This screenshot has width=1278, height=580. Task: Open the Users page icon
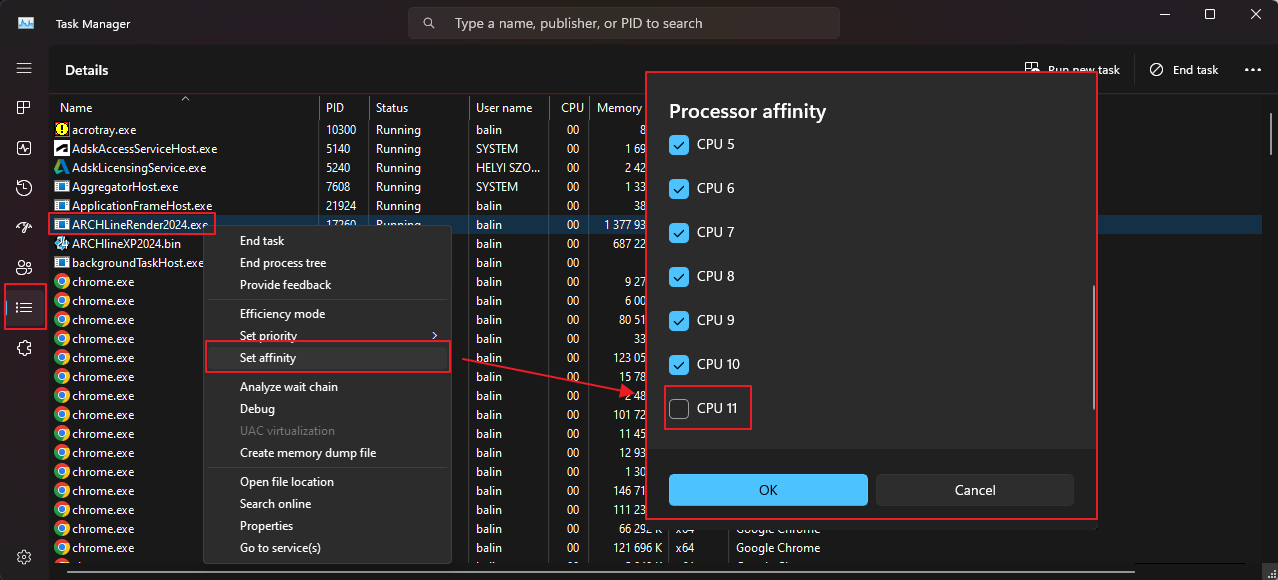pyautogui.click(x=24, y=268)
